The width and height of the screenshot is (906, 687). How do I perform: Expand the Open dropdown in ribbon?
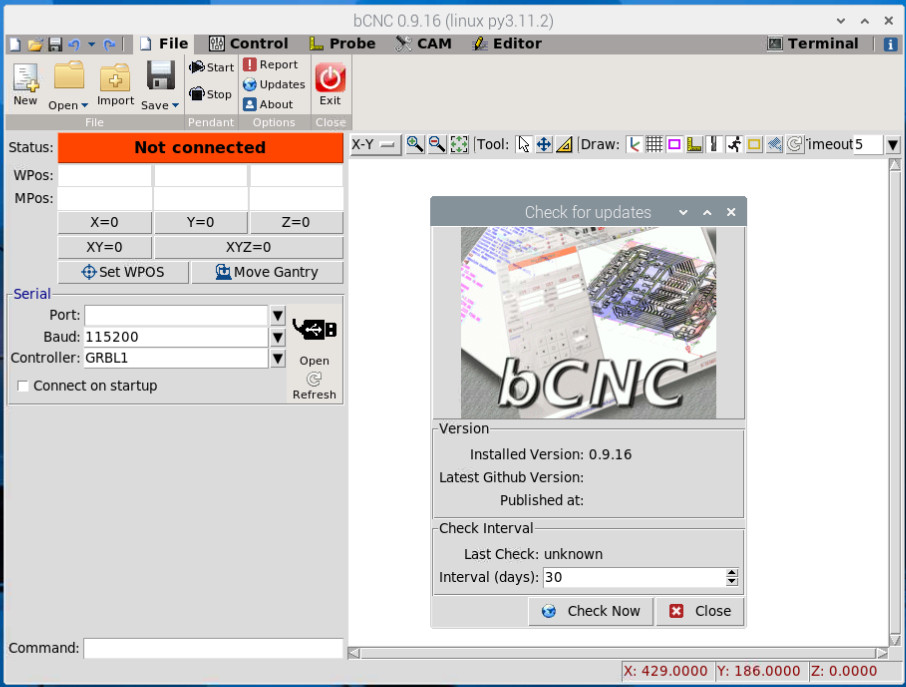[68, 105]
